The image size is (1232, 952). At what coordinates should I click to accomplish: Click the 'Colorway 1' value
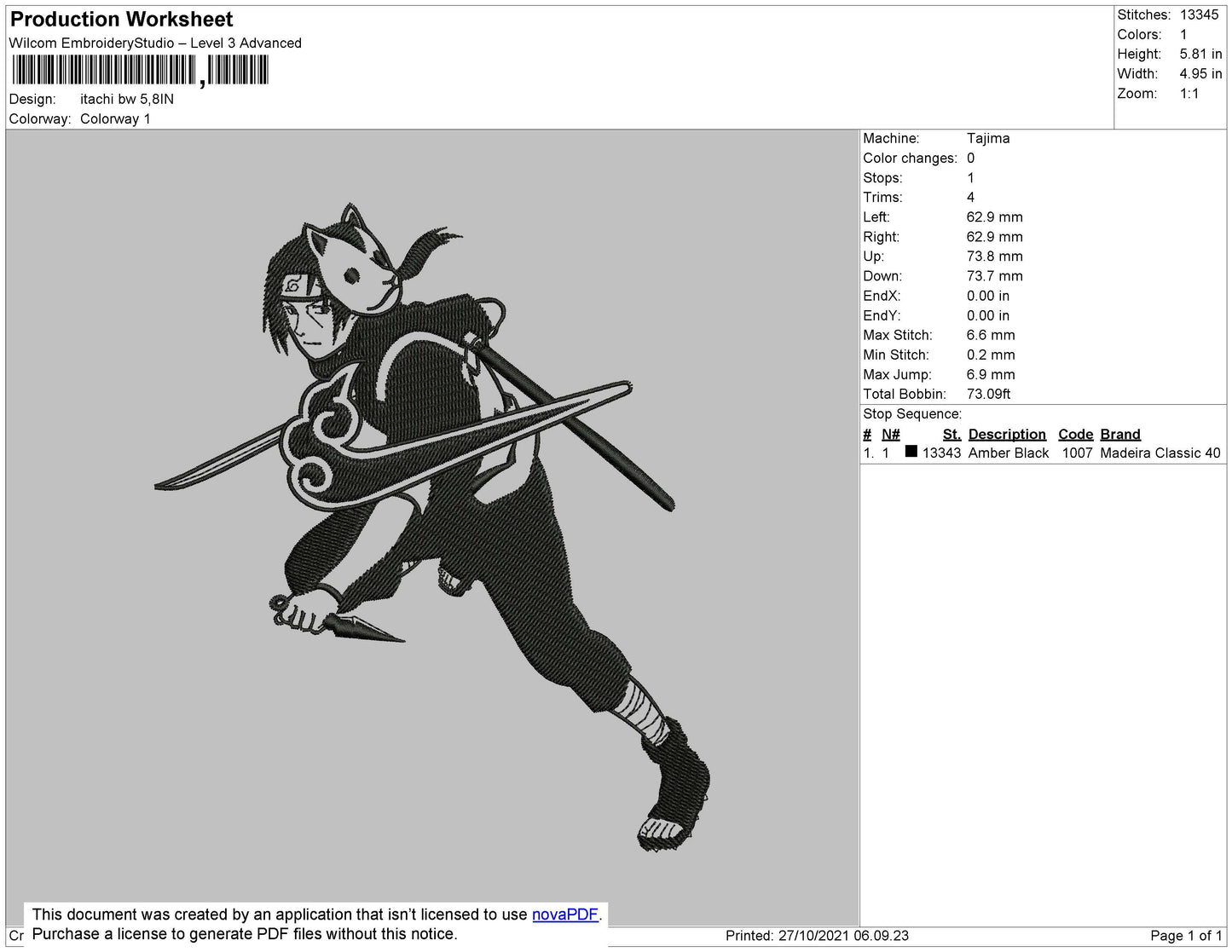click(x=115, y=118)
